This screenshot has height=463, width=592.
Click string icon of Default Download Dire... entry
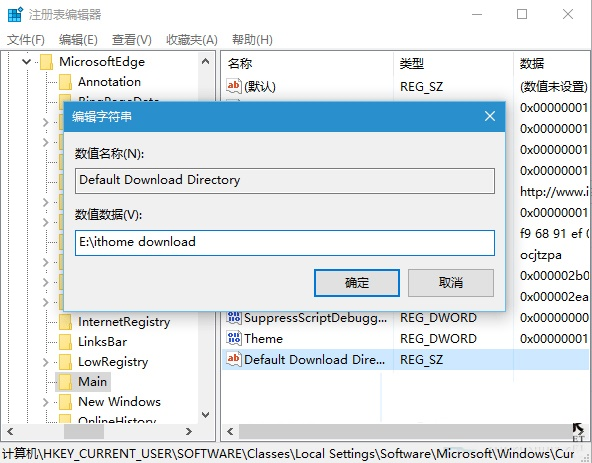pos(234,359)
